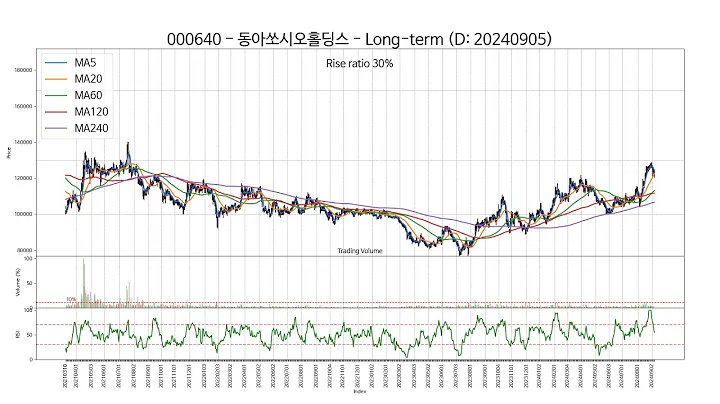Click the 20231101 date label
Image resolution: width=720 pixels, height=404 pixels.
(512, 376)
